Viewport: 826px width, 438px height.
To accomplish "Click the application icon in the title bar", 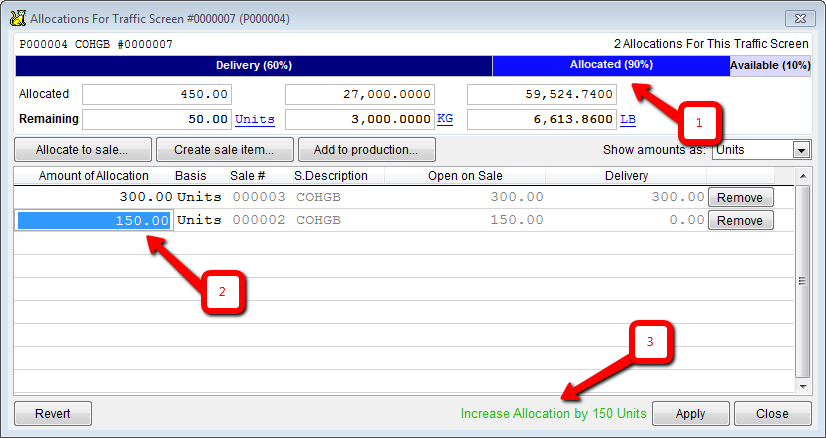I will tap(18, 18).
